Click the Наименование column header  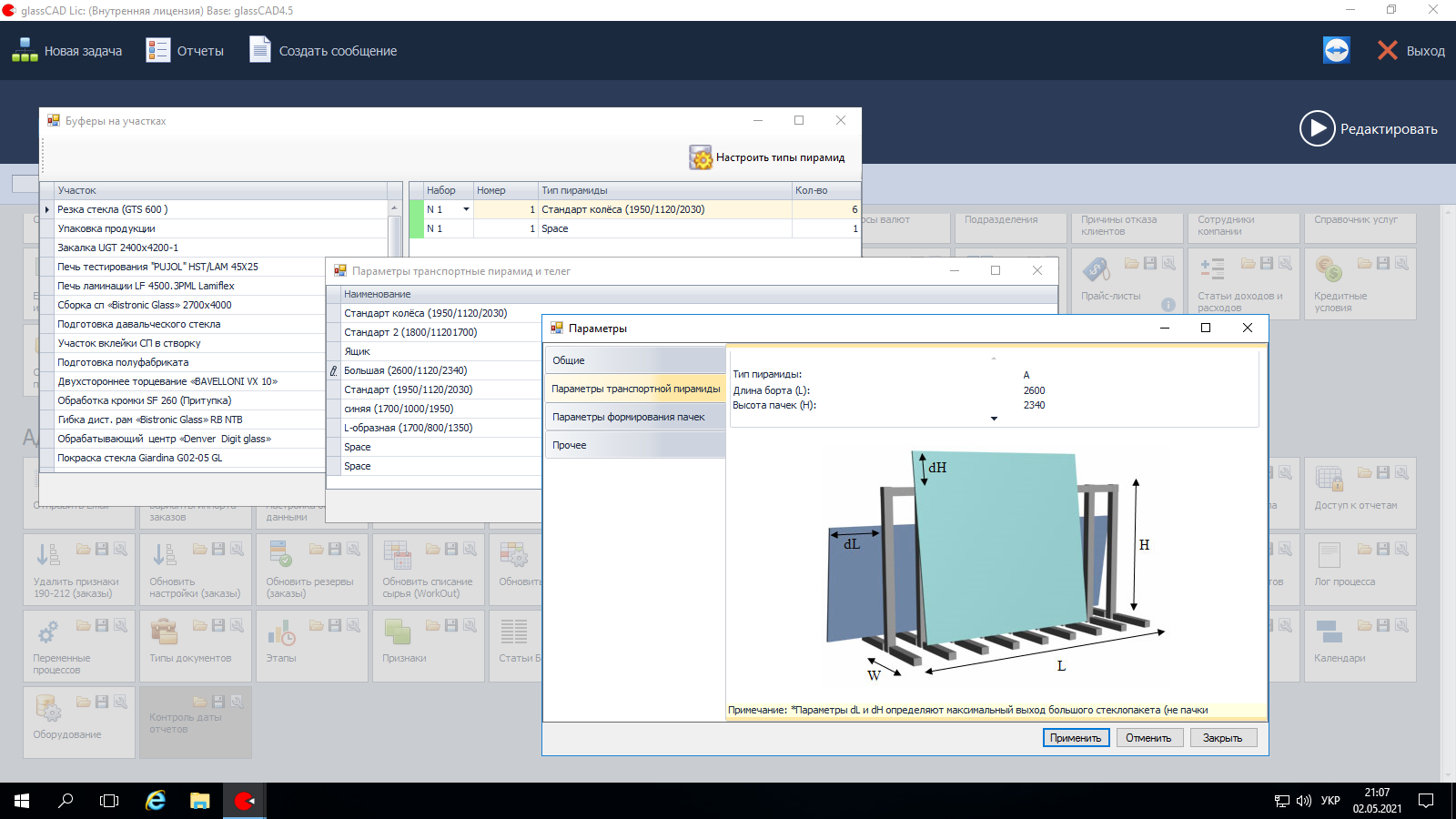[x=699, y=294]
